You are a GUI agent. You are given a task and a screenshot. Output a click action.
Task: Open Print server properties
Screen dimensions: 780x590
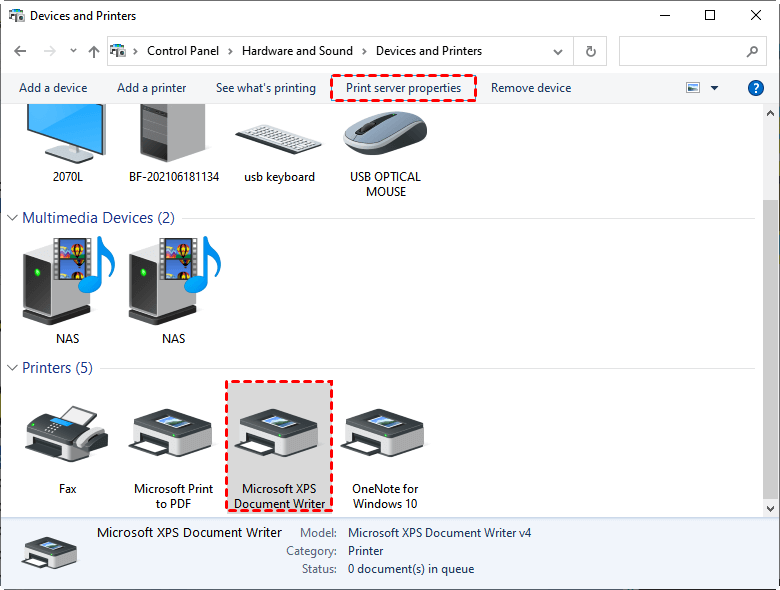[x=403, y=88]
